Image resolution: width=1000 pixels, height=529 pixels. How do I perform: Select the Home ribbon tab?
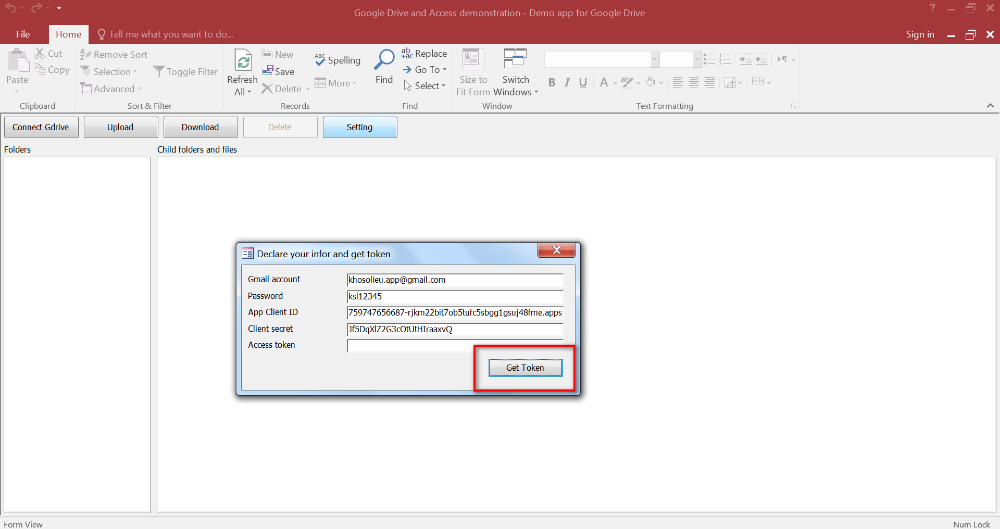click(68, 34)
